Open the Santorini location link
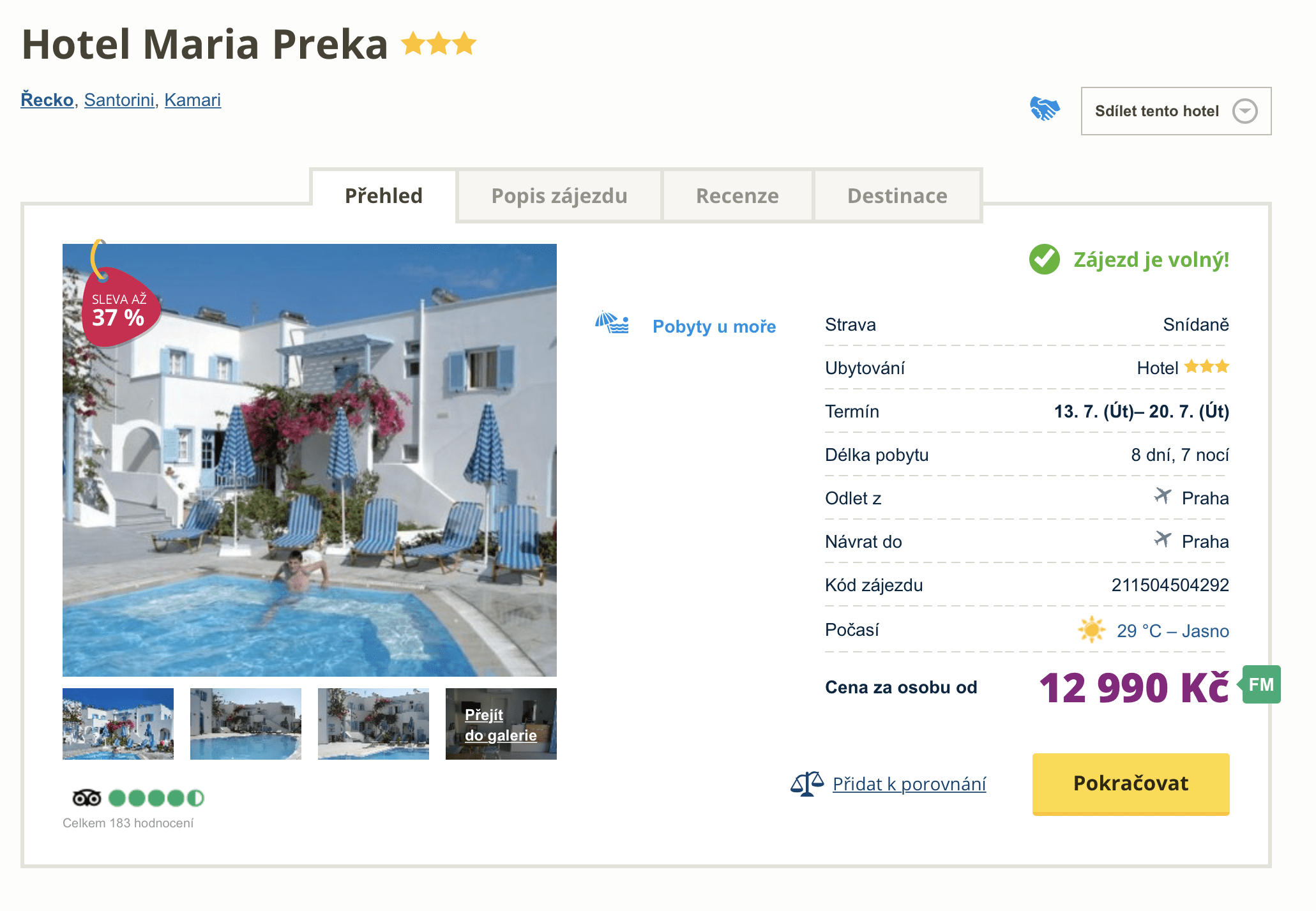Screen dimensions: 1316x911 pos(119,100)
